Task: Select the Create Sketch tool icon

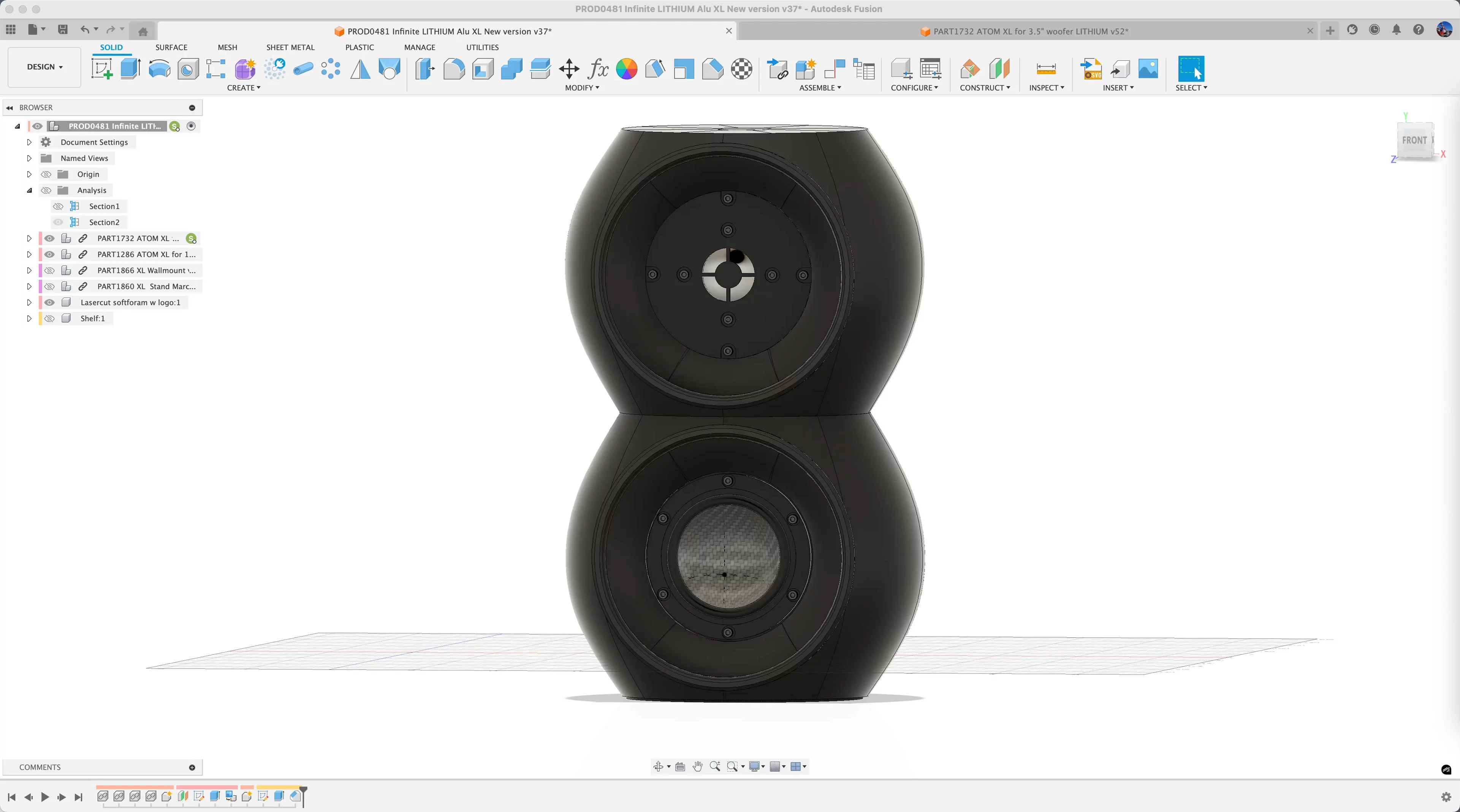Action: tap(102, 69)
